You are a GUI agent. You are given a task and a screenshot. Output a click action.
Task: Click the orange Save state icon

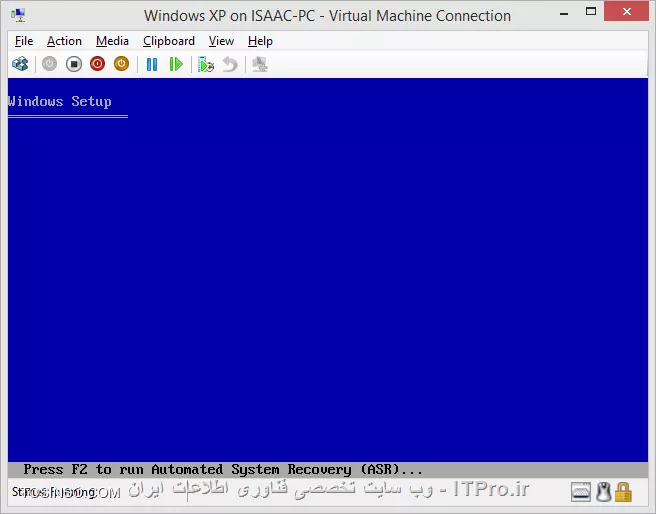click(121, 64)
